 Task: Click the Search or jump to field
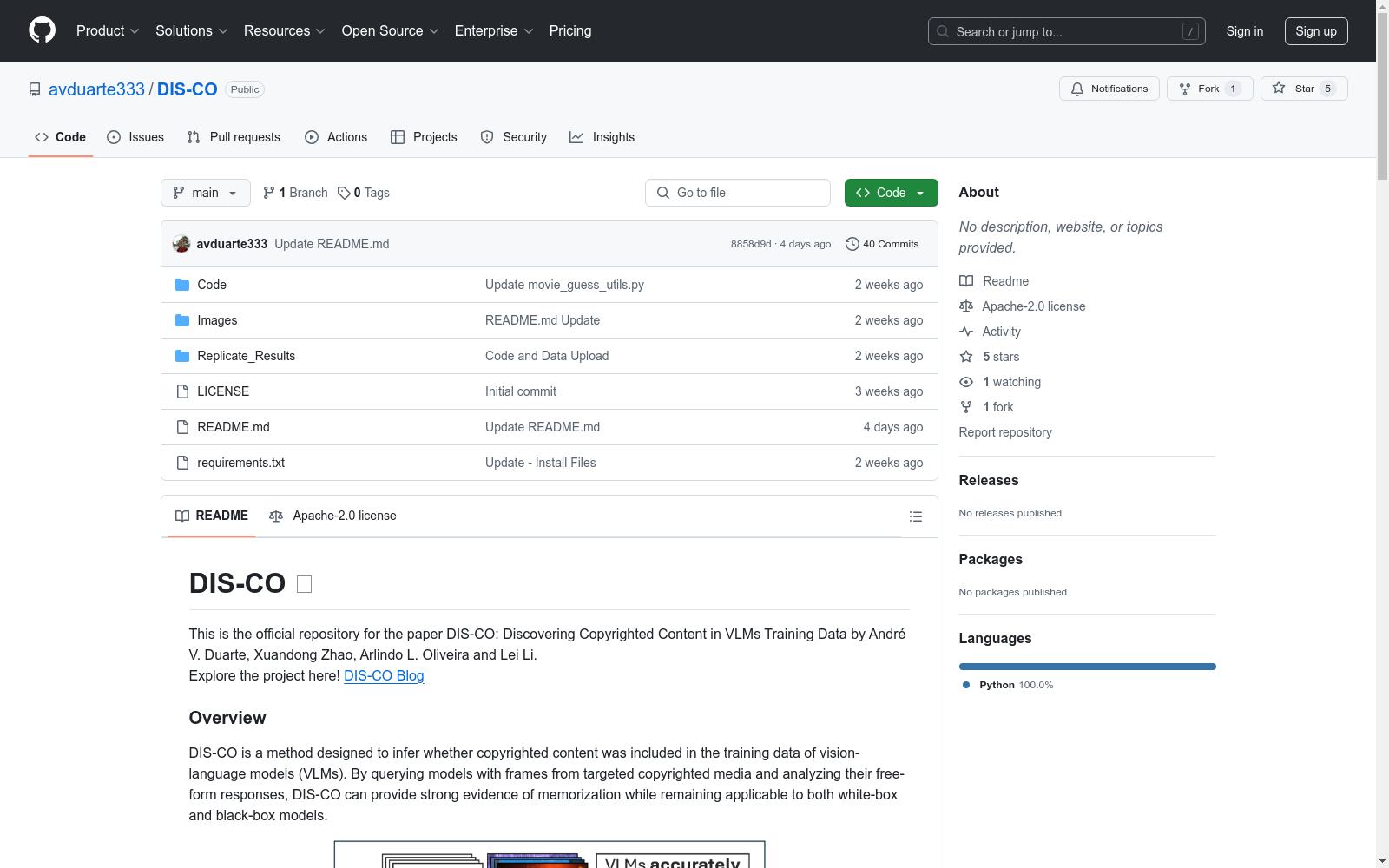pos(1067,31)
